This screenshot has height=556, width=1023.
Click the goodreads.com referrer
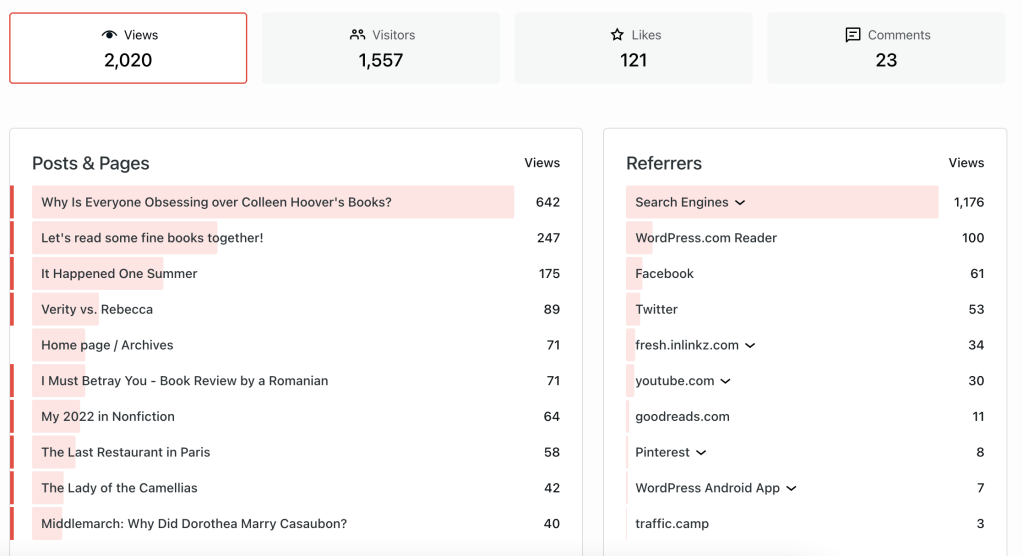[682, 417]
